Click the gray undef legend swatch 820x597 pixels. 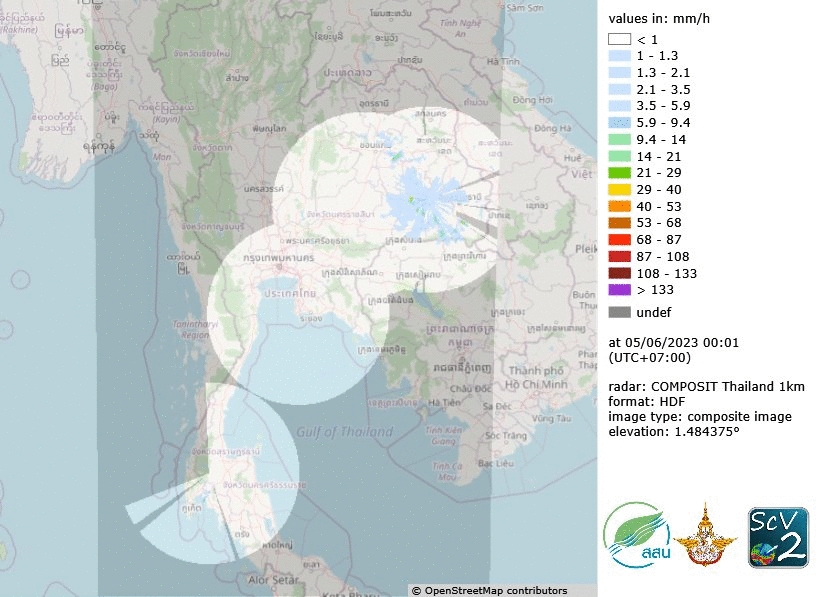620,312
